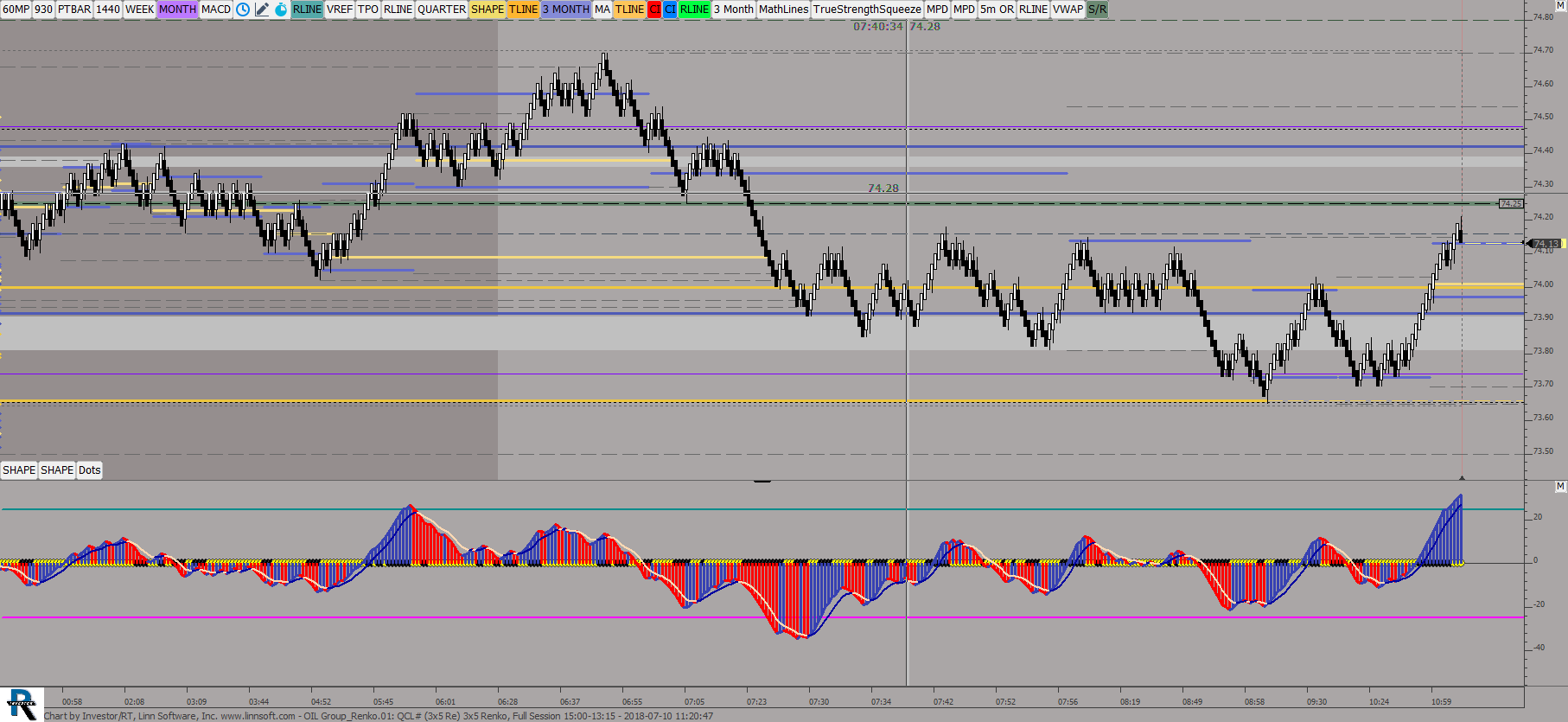The image size is (1568, 722).
Task: Click the 74.70 price scale label
Action: tap(1543, 50)
